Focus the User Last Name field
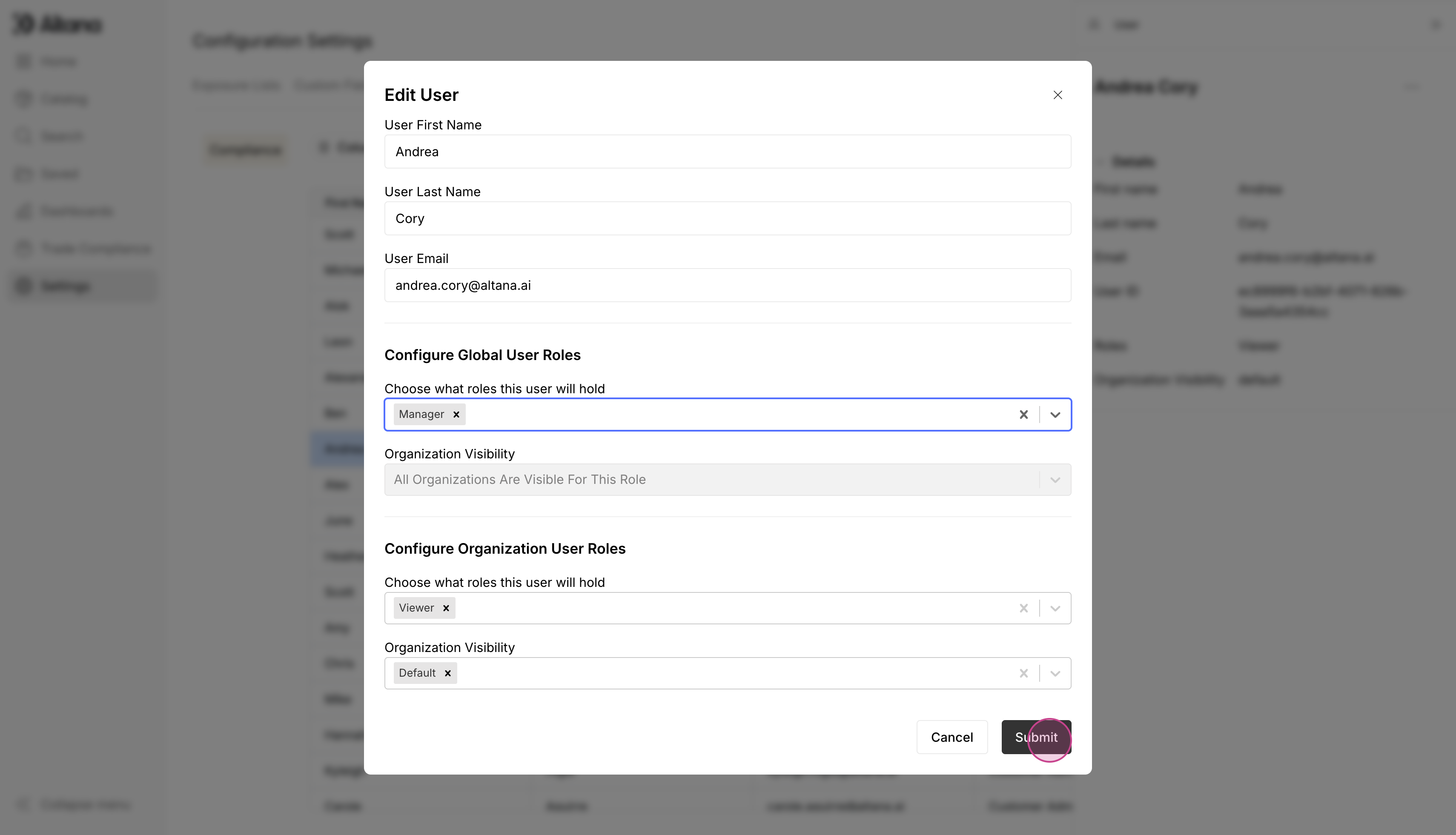The height and width of the screenshot is (835, 1456). point(728,218)
